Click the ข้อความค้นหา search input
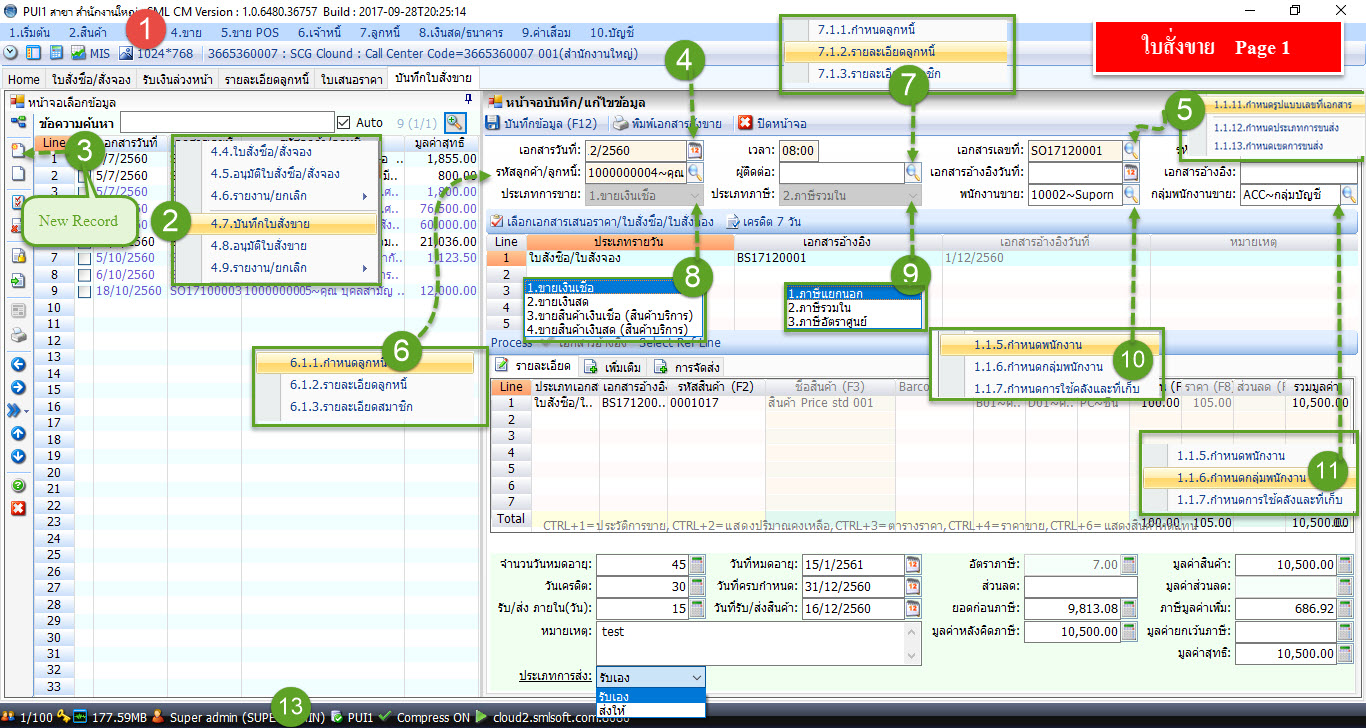The height and width of the screenshot is (728, 1366). click(x=227, y=122)
